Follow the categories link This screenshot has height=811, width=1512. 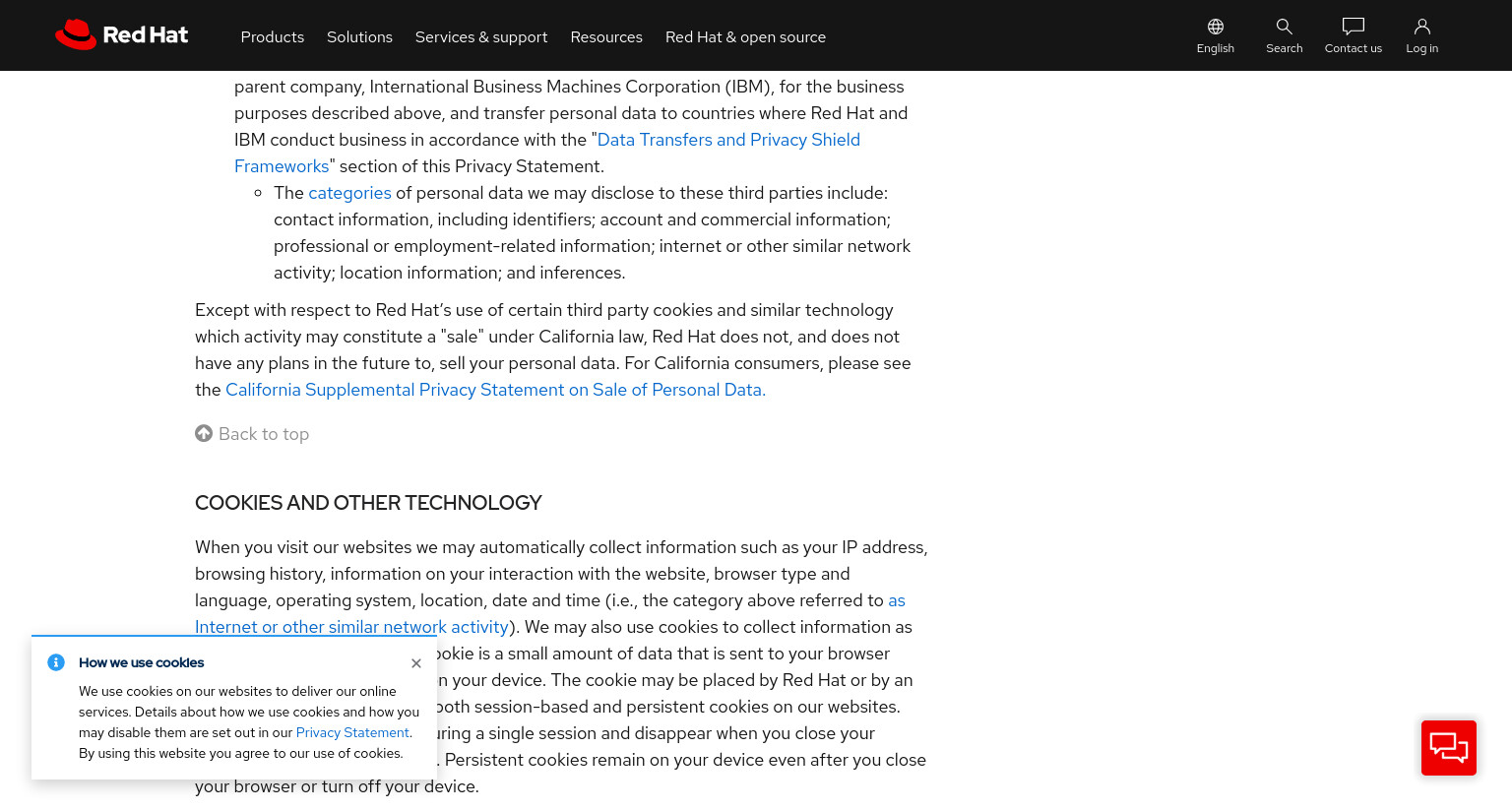click(x=349, y=193)
